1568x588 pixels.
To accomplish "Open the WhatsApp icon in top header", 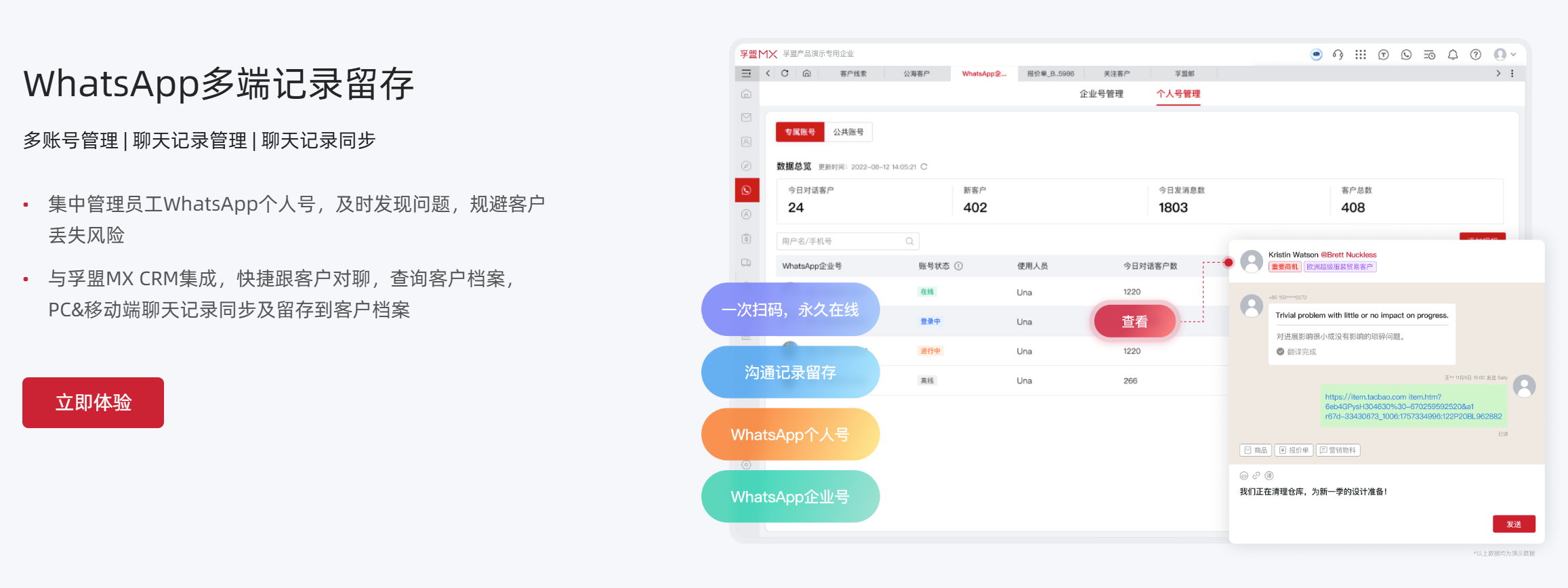I will coord(1406,54).
